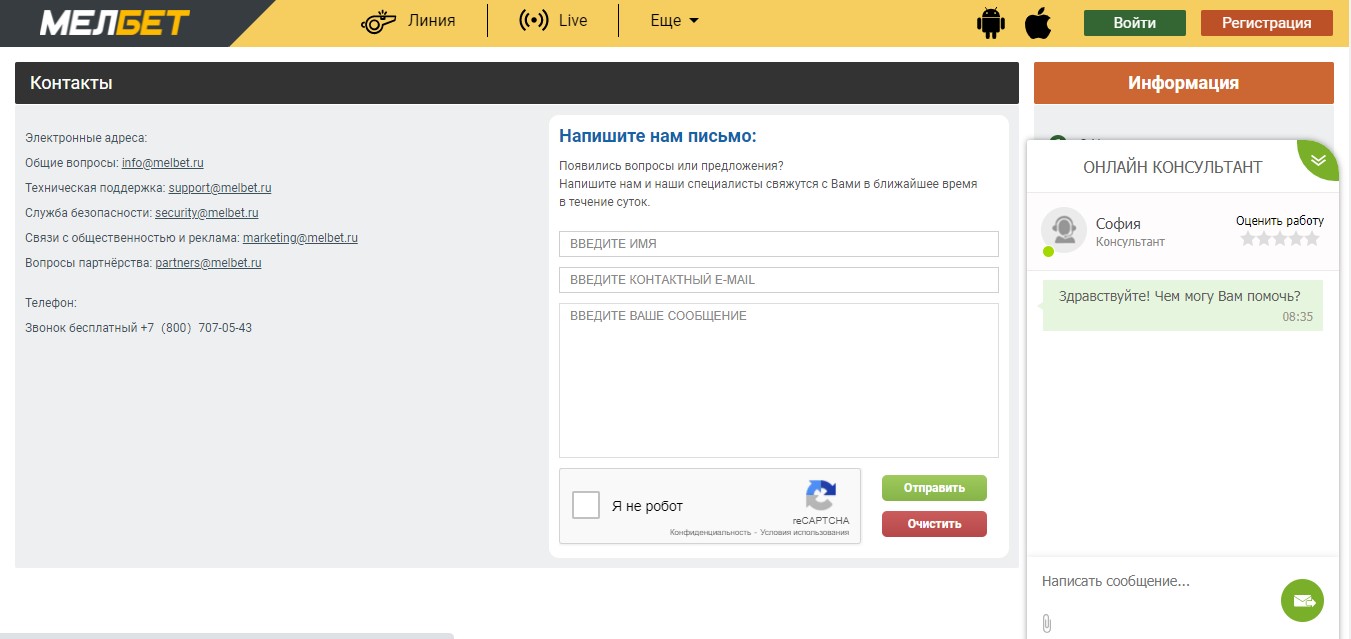1351x639 pixels.
Task: Rate the consultant with the first star
Action: (x=1248, y=239)
